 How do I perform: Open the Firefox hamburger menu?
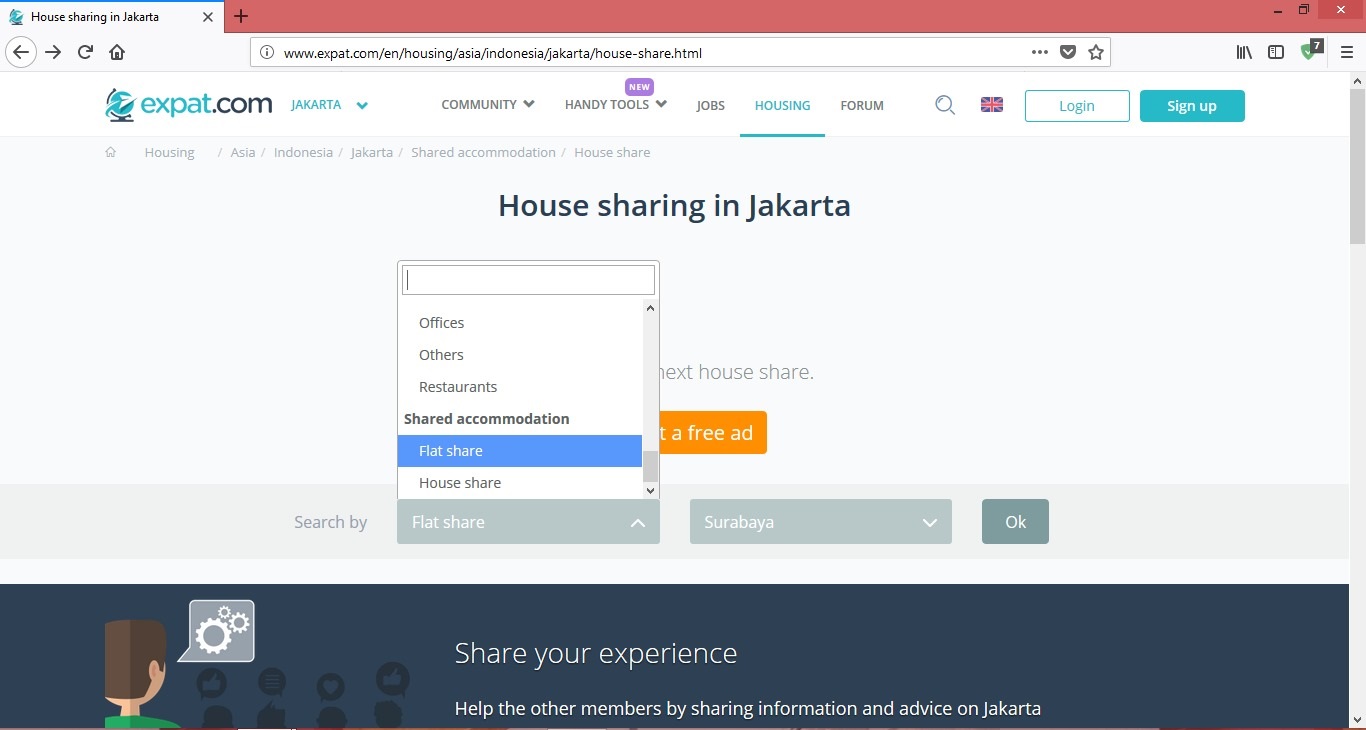pyautogui.click(x=1346, y=52)
